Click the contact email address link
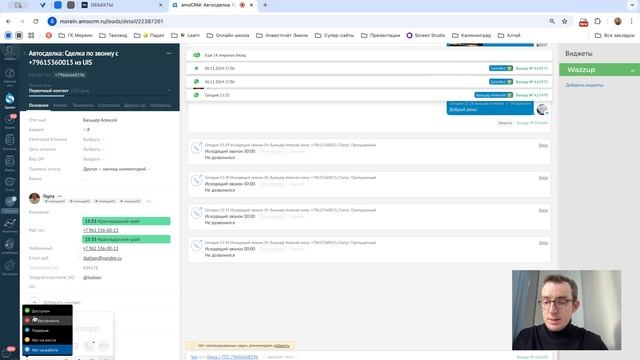The width and height of the screenshot is (640, 360). coord(102,258)
